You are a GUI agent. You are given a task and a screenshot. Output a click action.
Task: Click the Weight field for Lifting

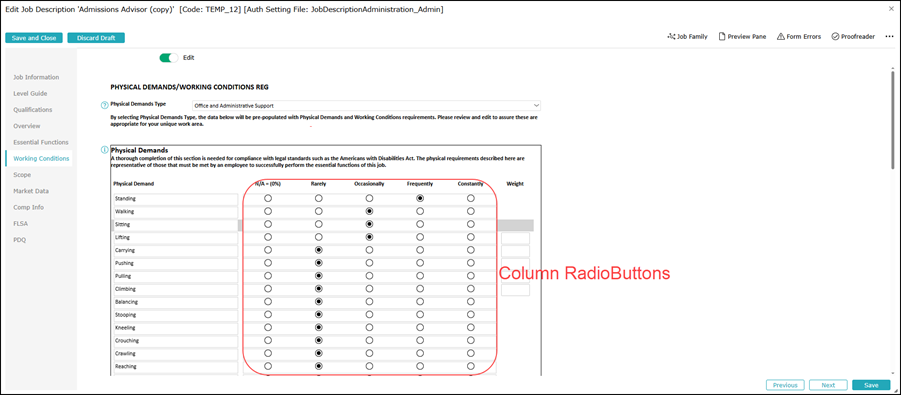point(515,238)
